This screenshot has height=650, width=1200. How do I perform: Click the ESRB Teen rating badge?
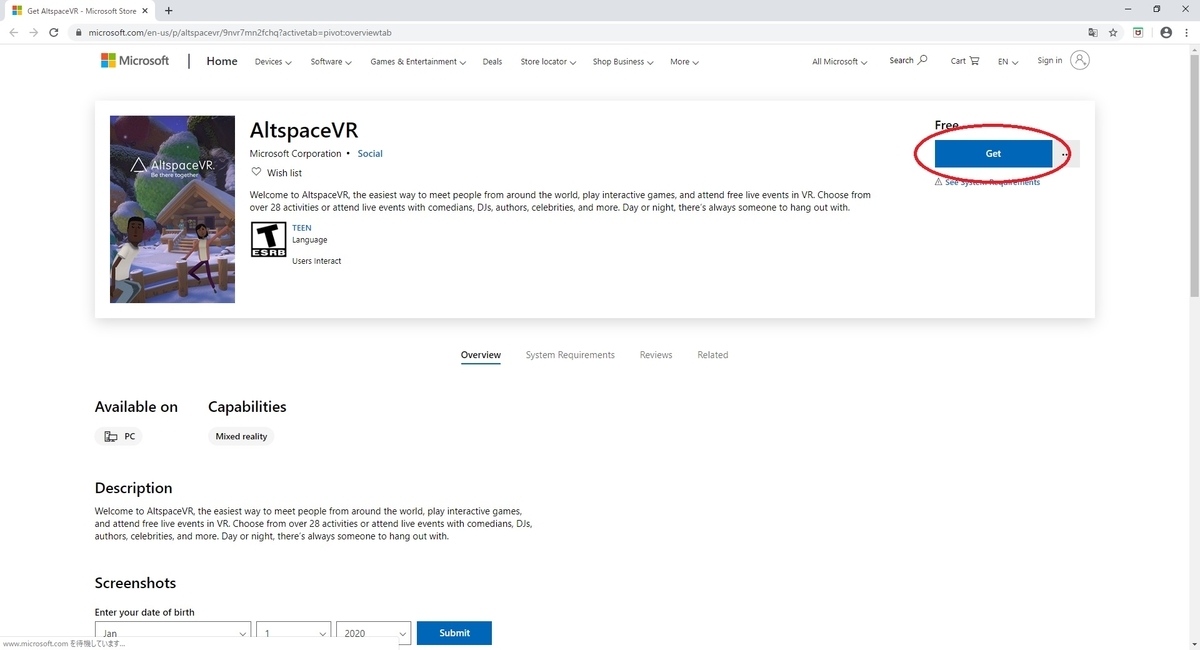268,239
